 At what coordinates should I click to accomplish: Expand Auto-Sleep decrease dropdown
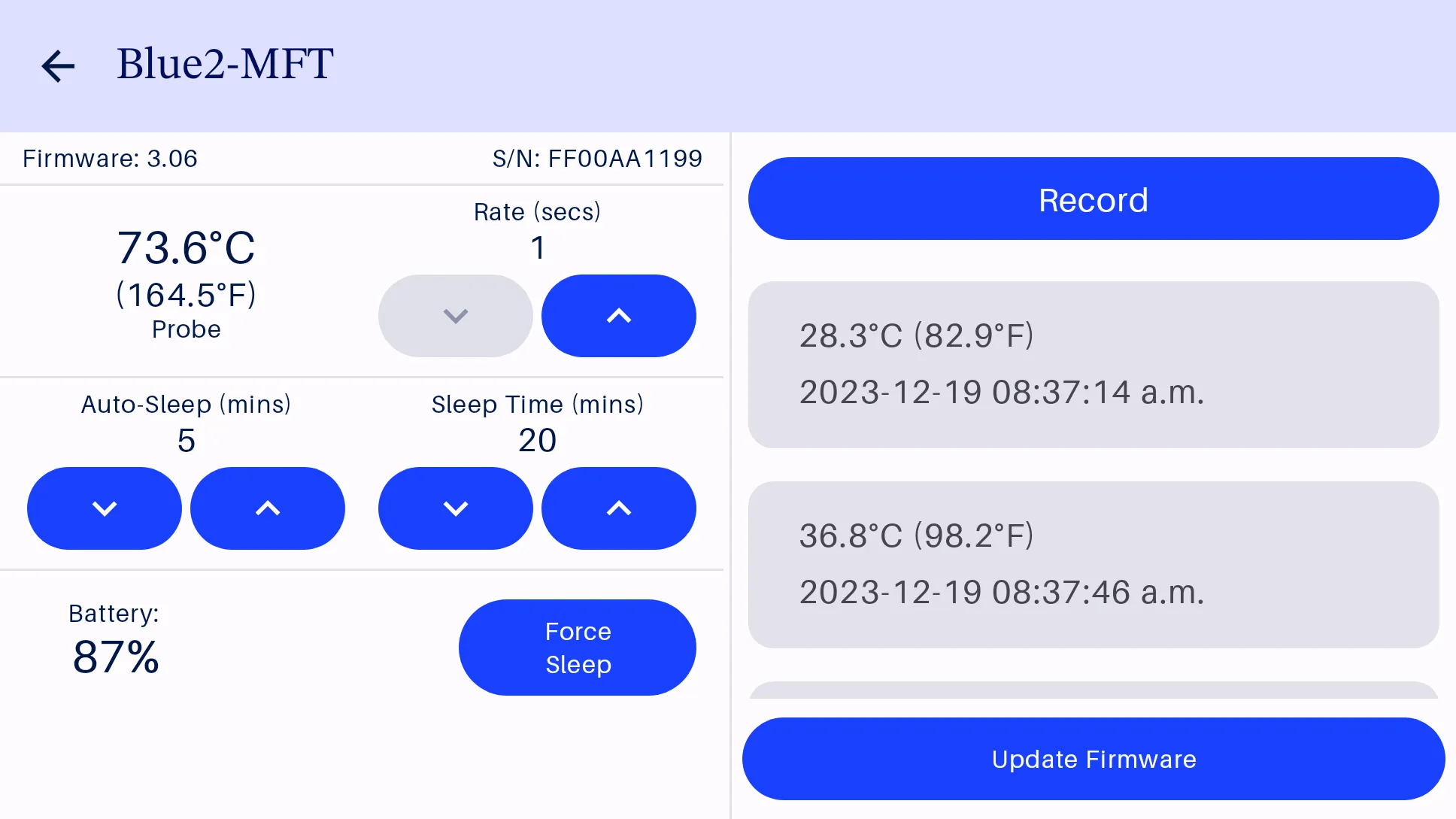(x=104, y=508)
